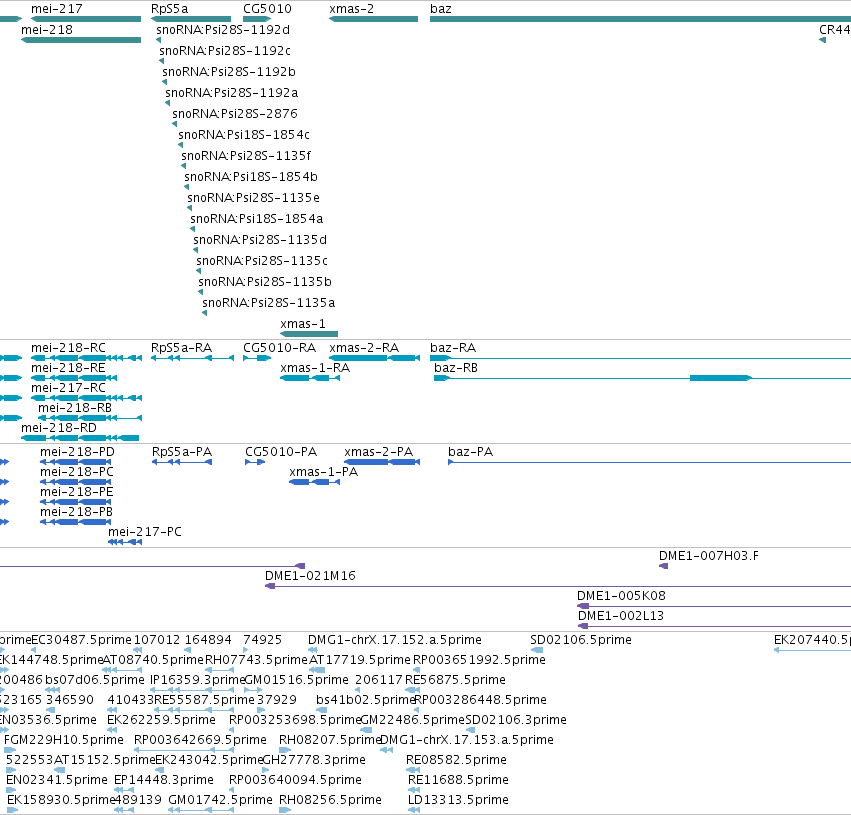Select mei-218-RD transcript
This screenshot has height=815, width=851.
80,438
